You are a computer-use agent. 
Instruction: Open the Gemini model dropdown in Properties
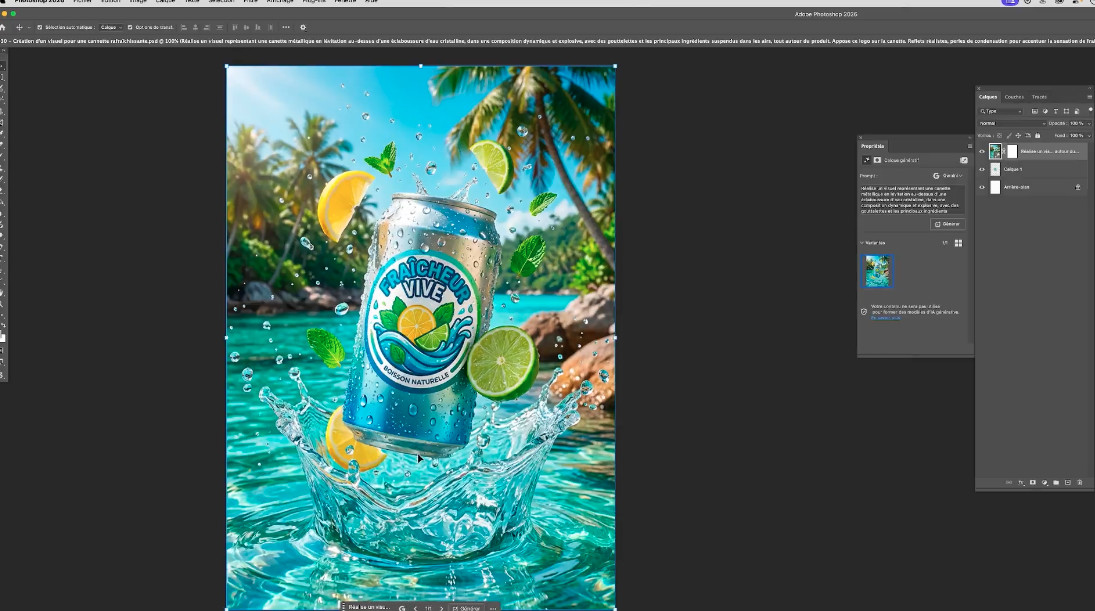point(948,175)
